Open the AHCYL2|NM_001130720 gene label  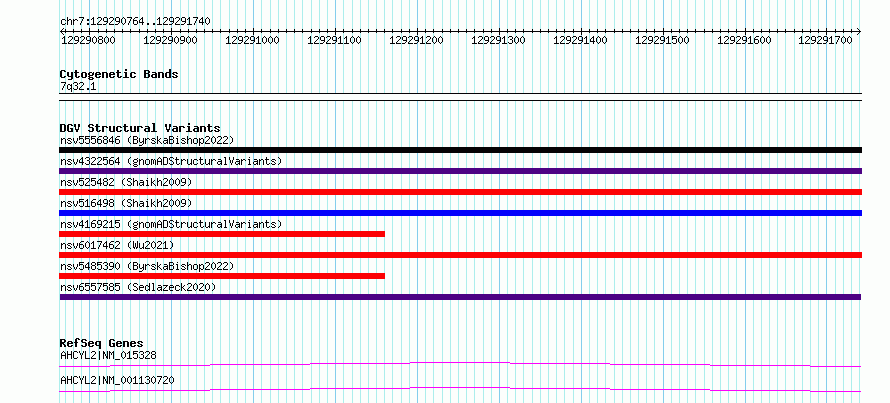117,380
